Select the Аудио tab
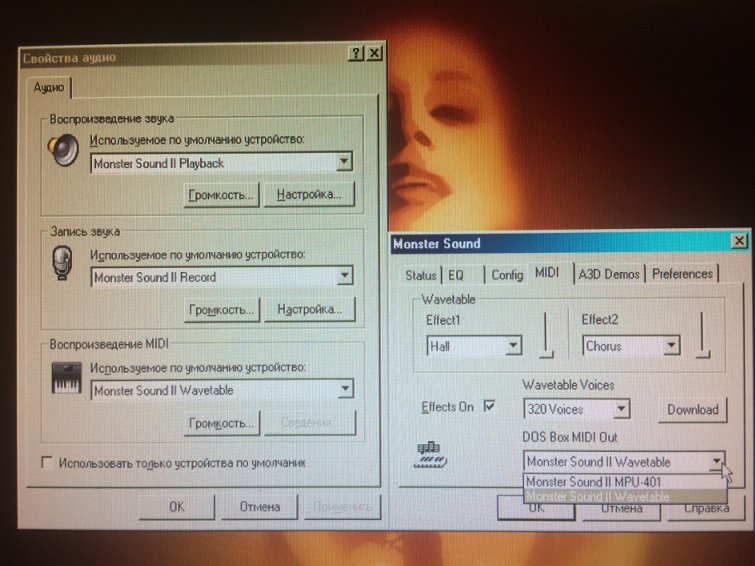Image resolution: width=755 pixels, height=566 pixels. tap(49, 88)
